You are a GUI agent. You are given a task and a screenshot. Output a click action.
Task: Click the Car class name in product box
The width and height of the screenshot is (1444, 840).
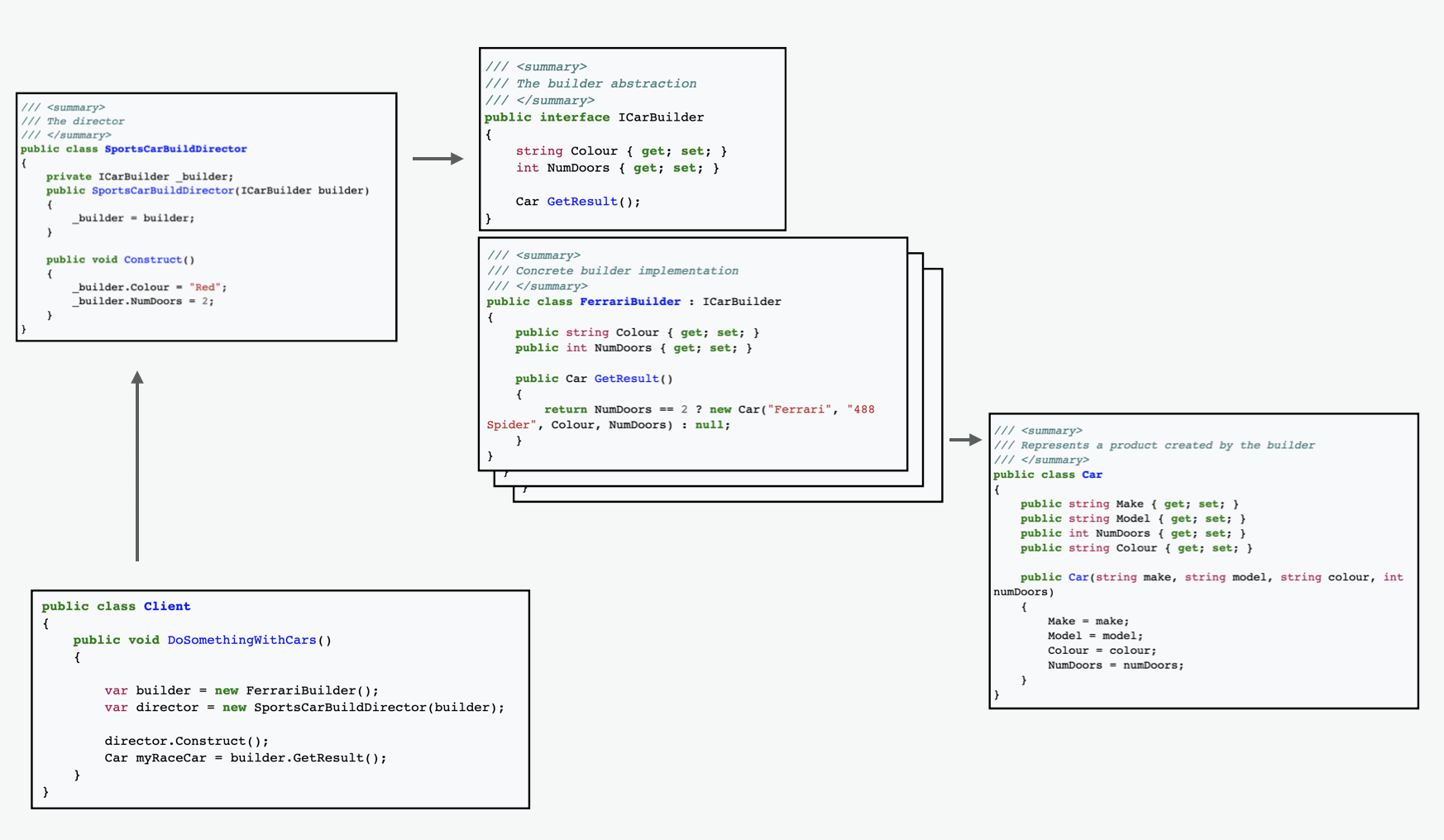coord(1092,475)
